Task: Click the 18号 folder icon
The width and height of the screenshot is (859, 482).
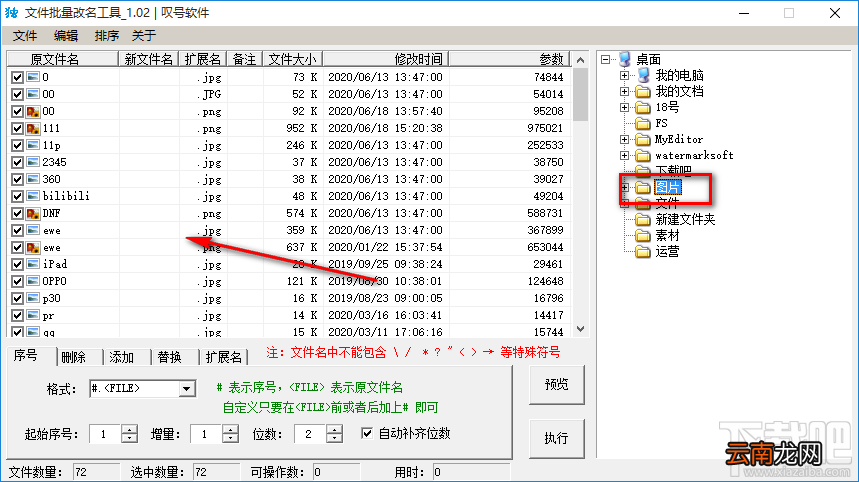Action: click(x=643, y=107)
